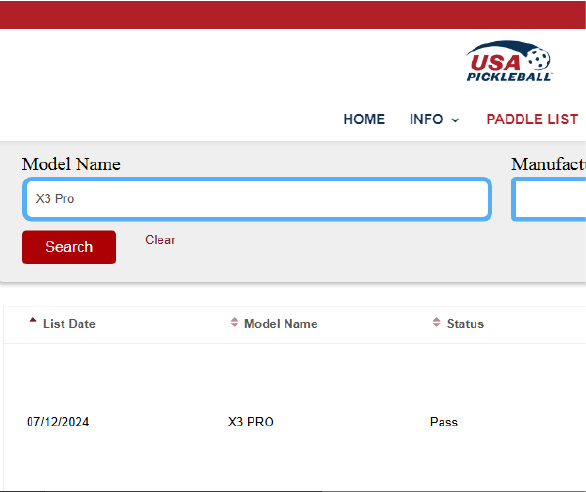Image resolution: width=586 pixels, height=492 pixels.
Task: Select the X3 PRO model cell
Action: 251,422
